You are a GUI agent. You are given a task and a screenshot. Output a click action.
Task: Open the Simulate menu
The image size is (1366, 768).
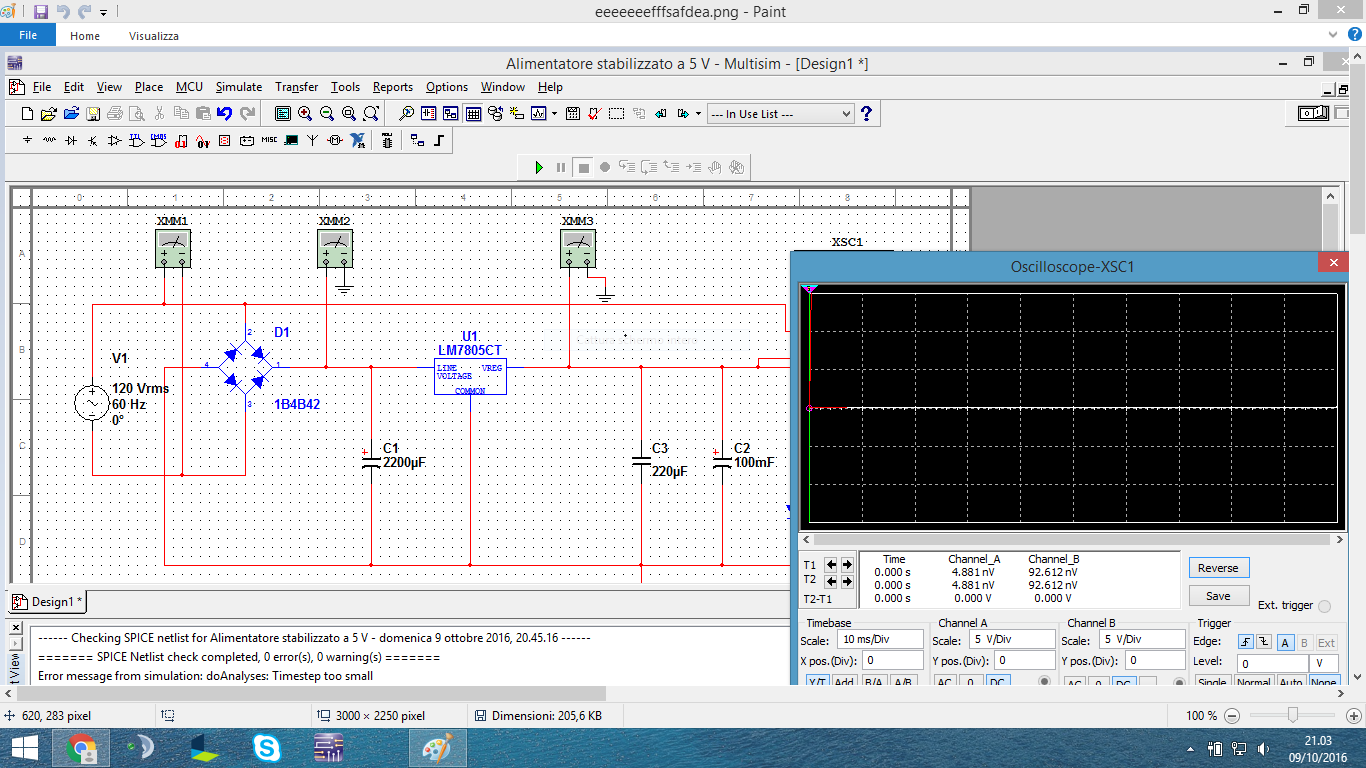[x=239, y=87]
